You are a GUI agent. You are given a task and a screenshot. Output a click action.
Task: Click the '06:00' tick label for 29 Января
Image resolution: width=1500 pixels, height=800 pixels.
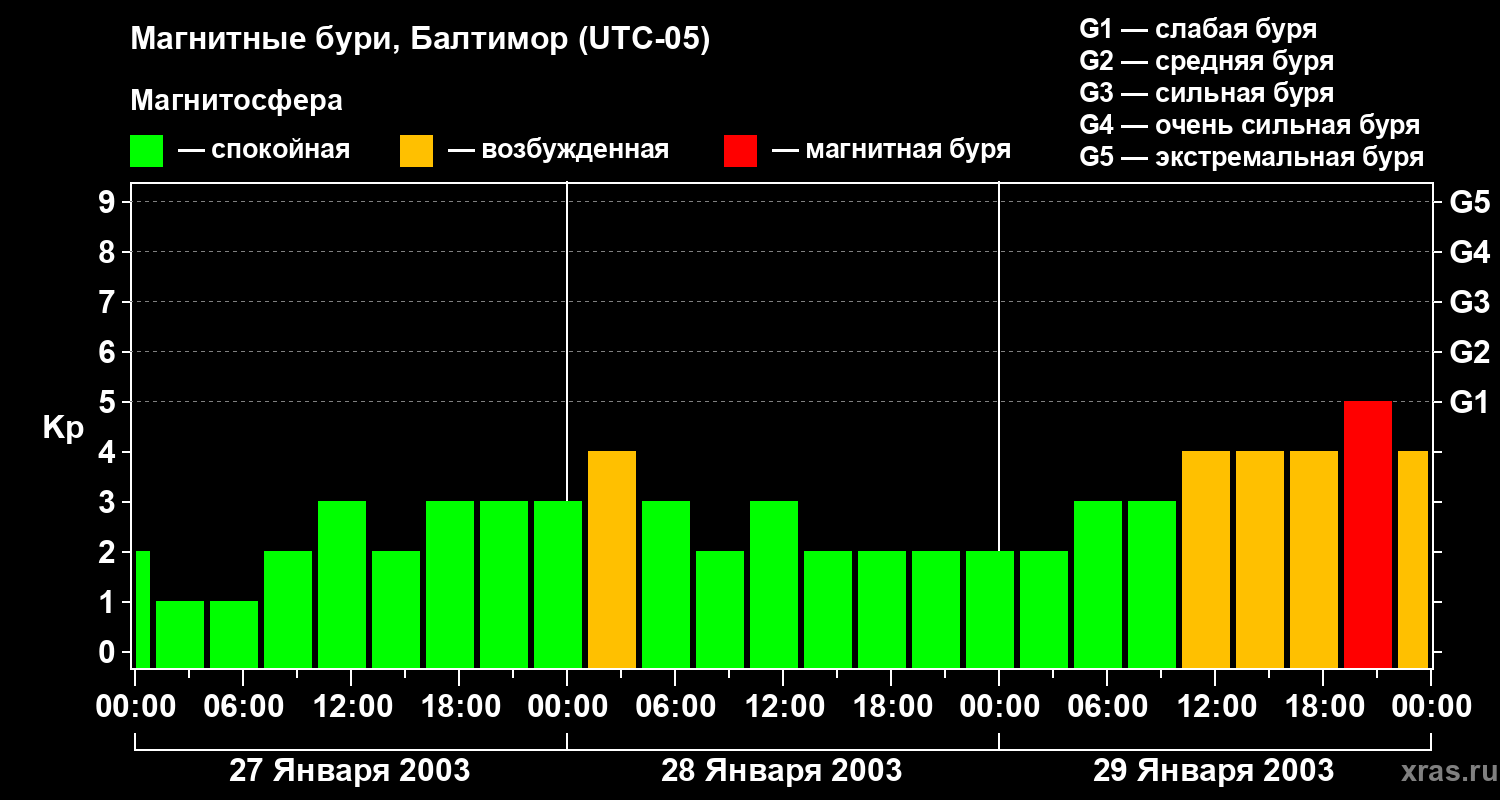click(1107, 706)
